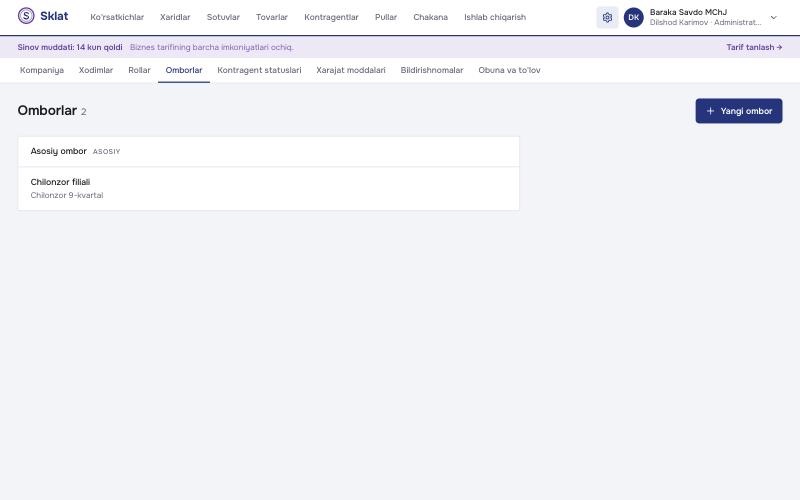This screenshot has height=500, width=800.
Task: Click the Omborlar page heading
Action: (47, 110)
